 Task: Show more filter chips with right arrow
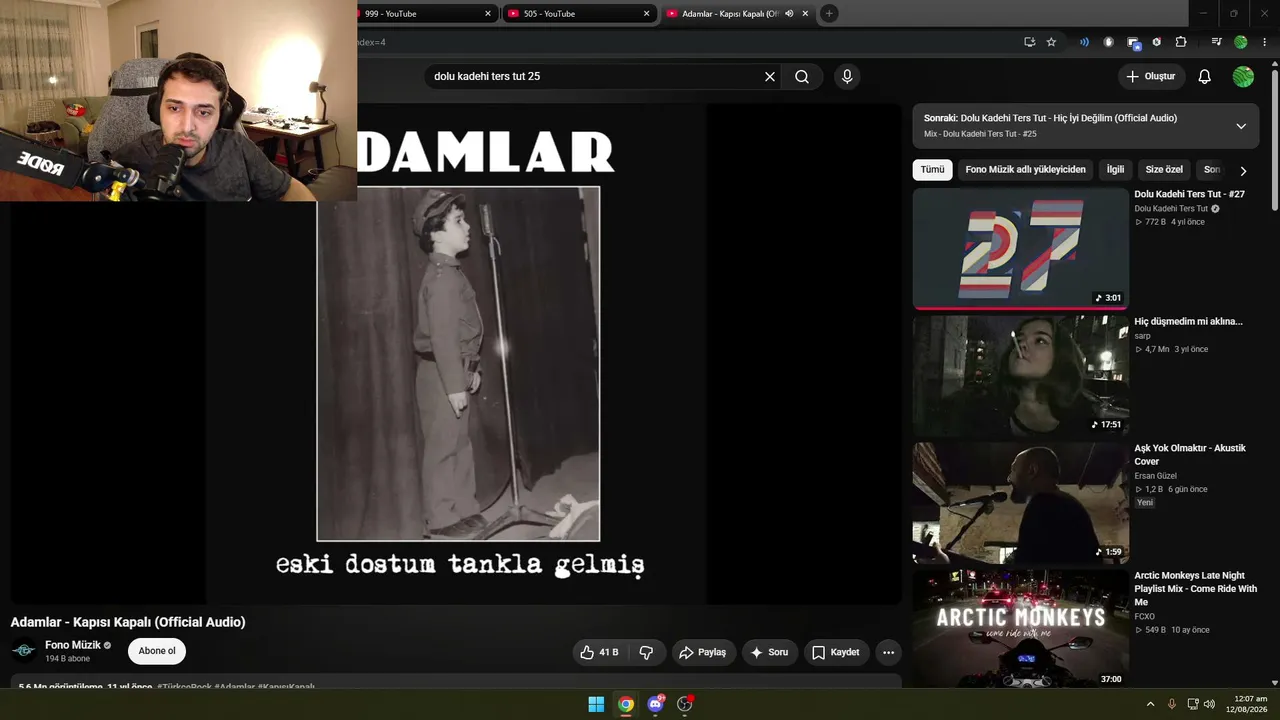coord(1243,171)
